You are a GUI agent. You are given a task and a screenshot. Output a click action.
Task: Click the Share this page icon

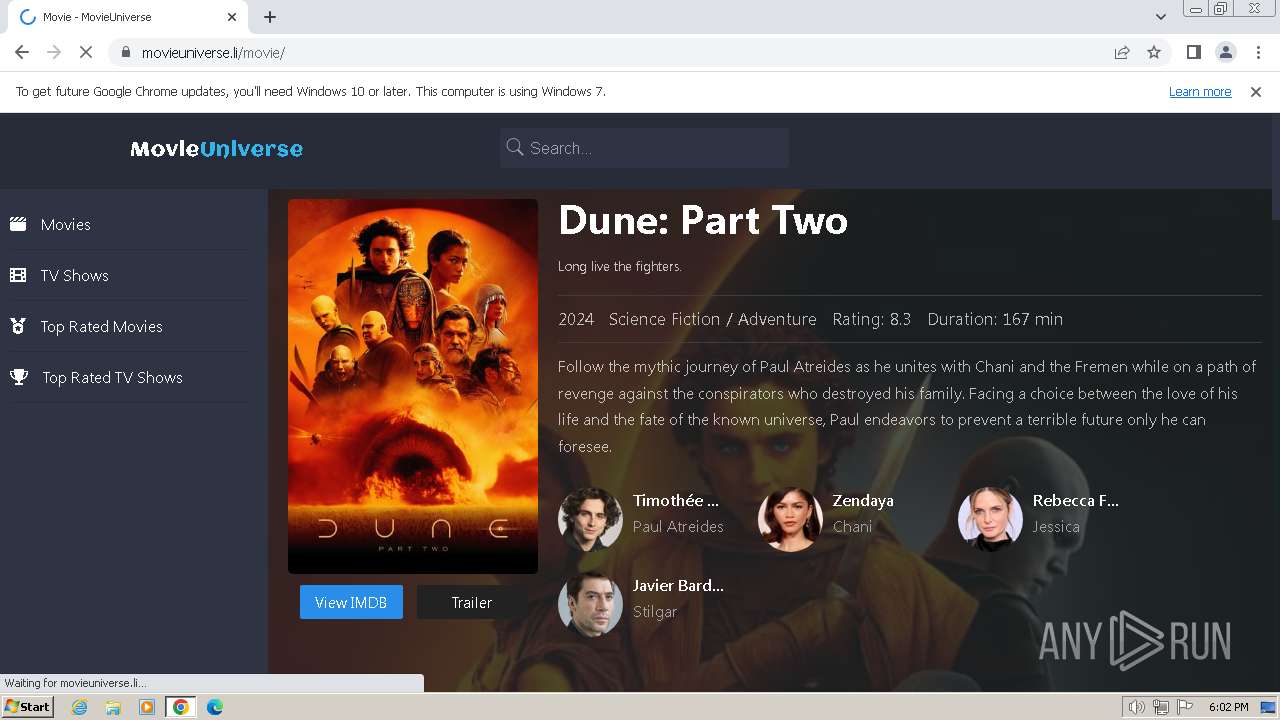tap(1122, 53)
